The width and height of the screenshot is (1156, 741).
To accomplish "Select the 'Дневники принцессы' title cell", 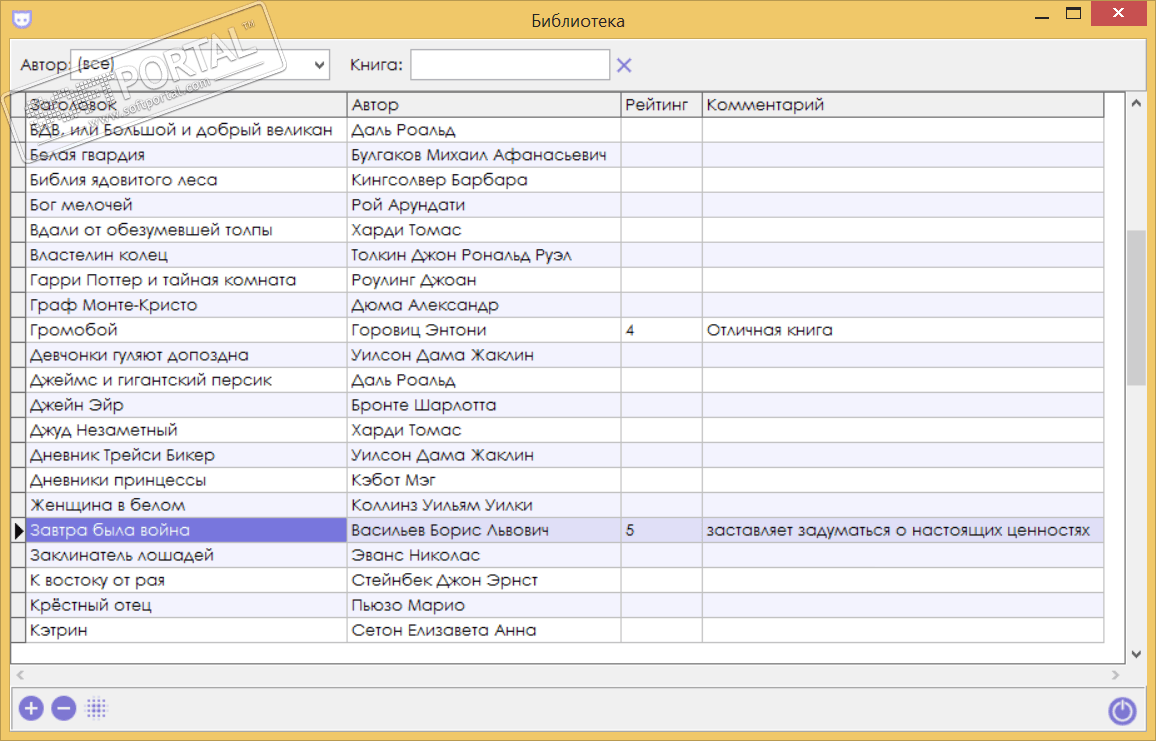I will tap(186, 481).
